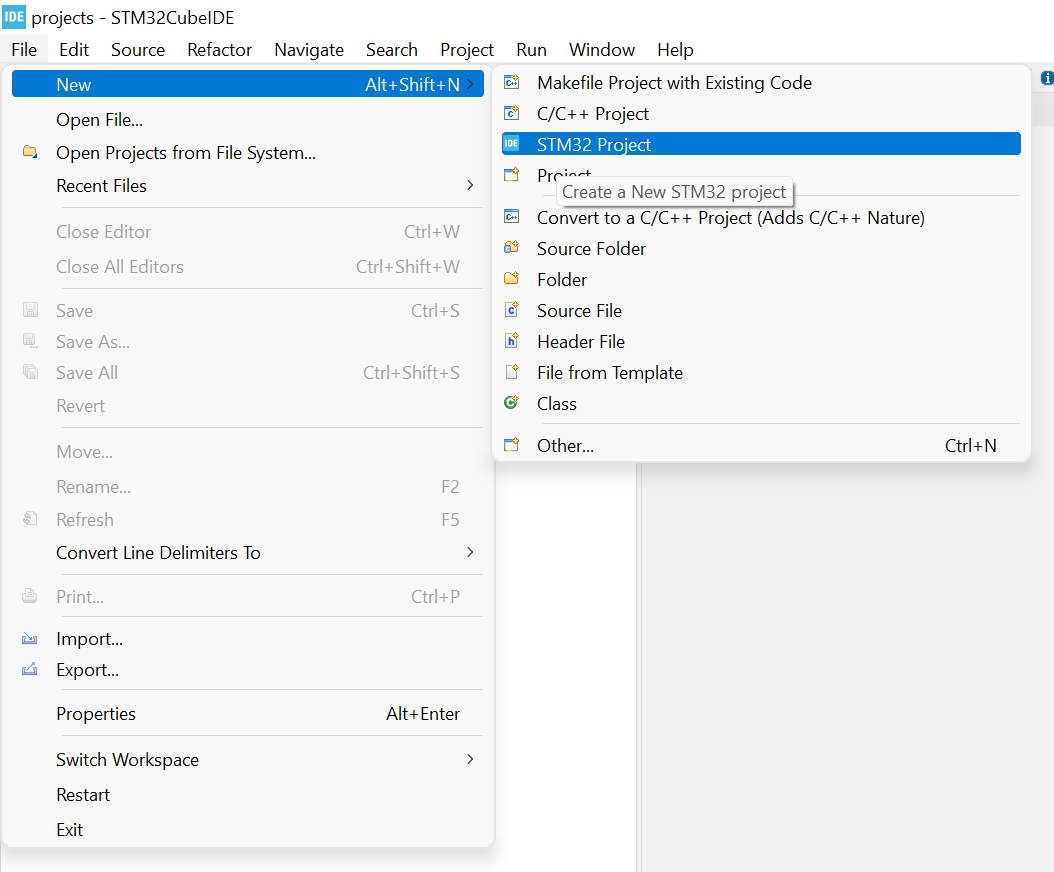Select Switch Workspace entry
Image resolution: width=1054 pixels, height=872 pixels.
(247, 760)
